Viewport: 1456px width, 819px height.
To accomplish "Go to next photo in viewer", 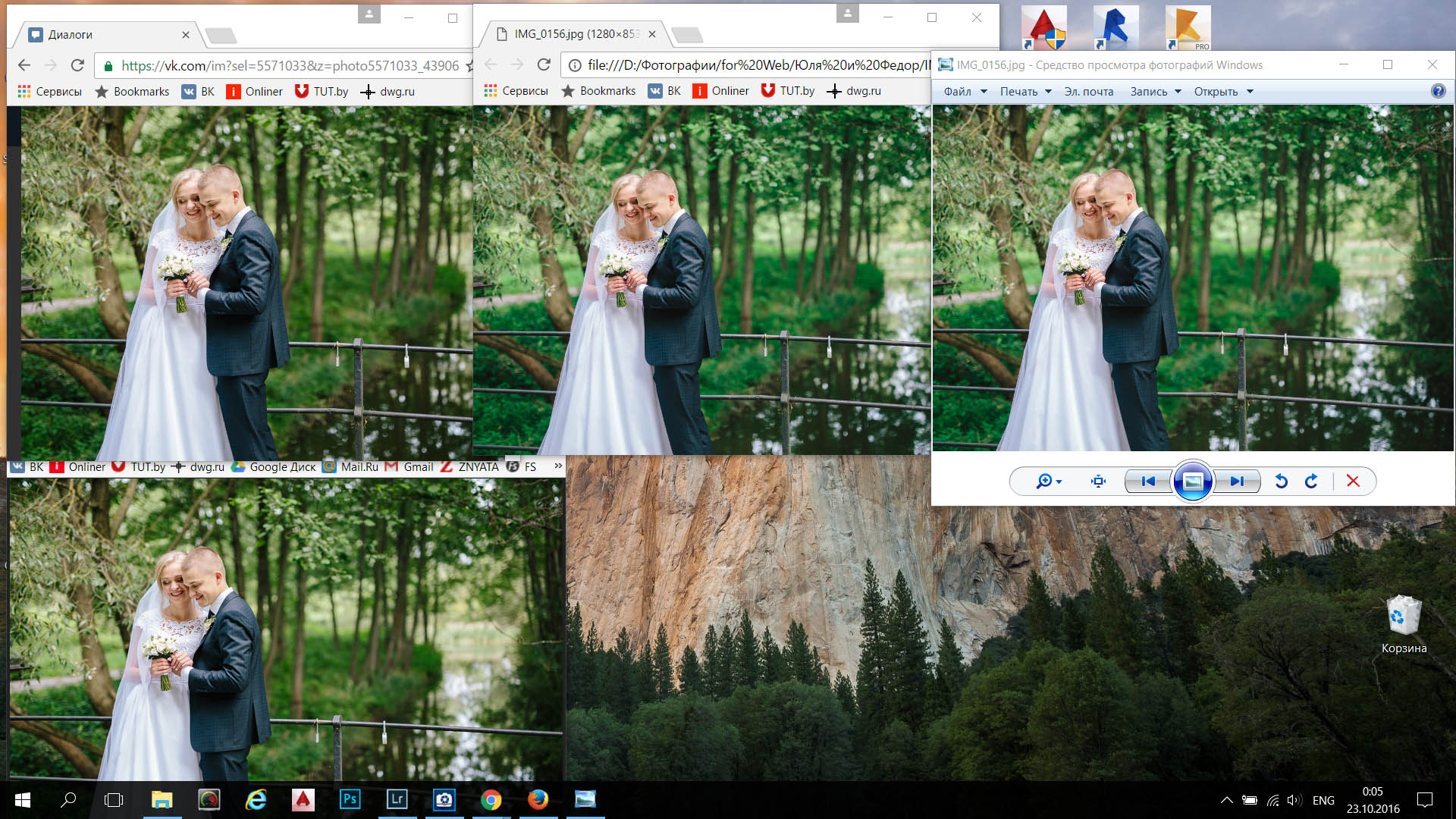I will coord(1237,482).
